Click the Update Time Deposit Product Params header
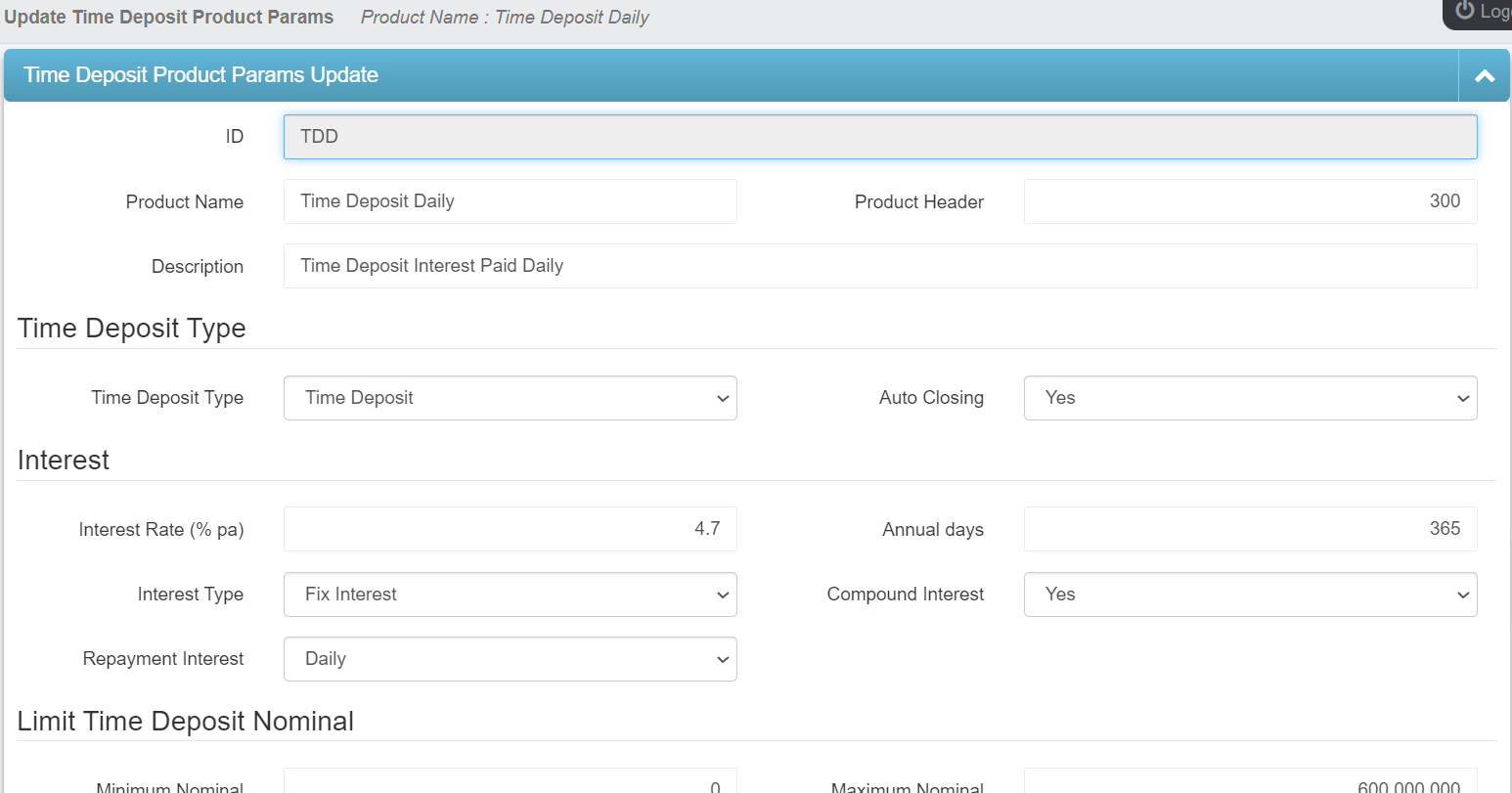1512x793 pixels. [x=168, y=16]
